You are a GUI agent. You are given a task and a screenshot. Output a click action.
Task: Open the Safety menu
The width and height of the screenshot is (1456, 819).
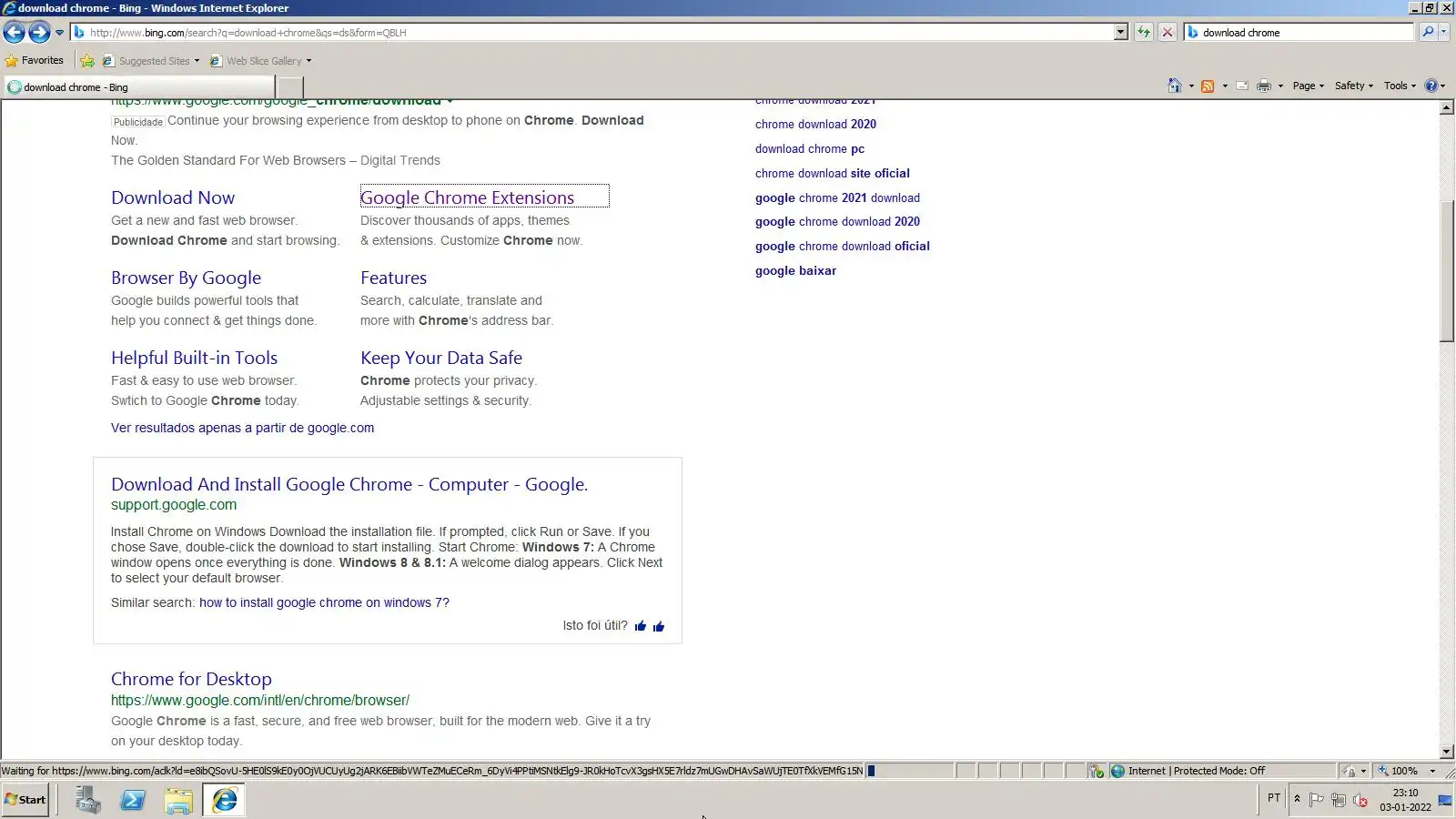click(1353, 86)
